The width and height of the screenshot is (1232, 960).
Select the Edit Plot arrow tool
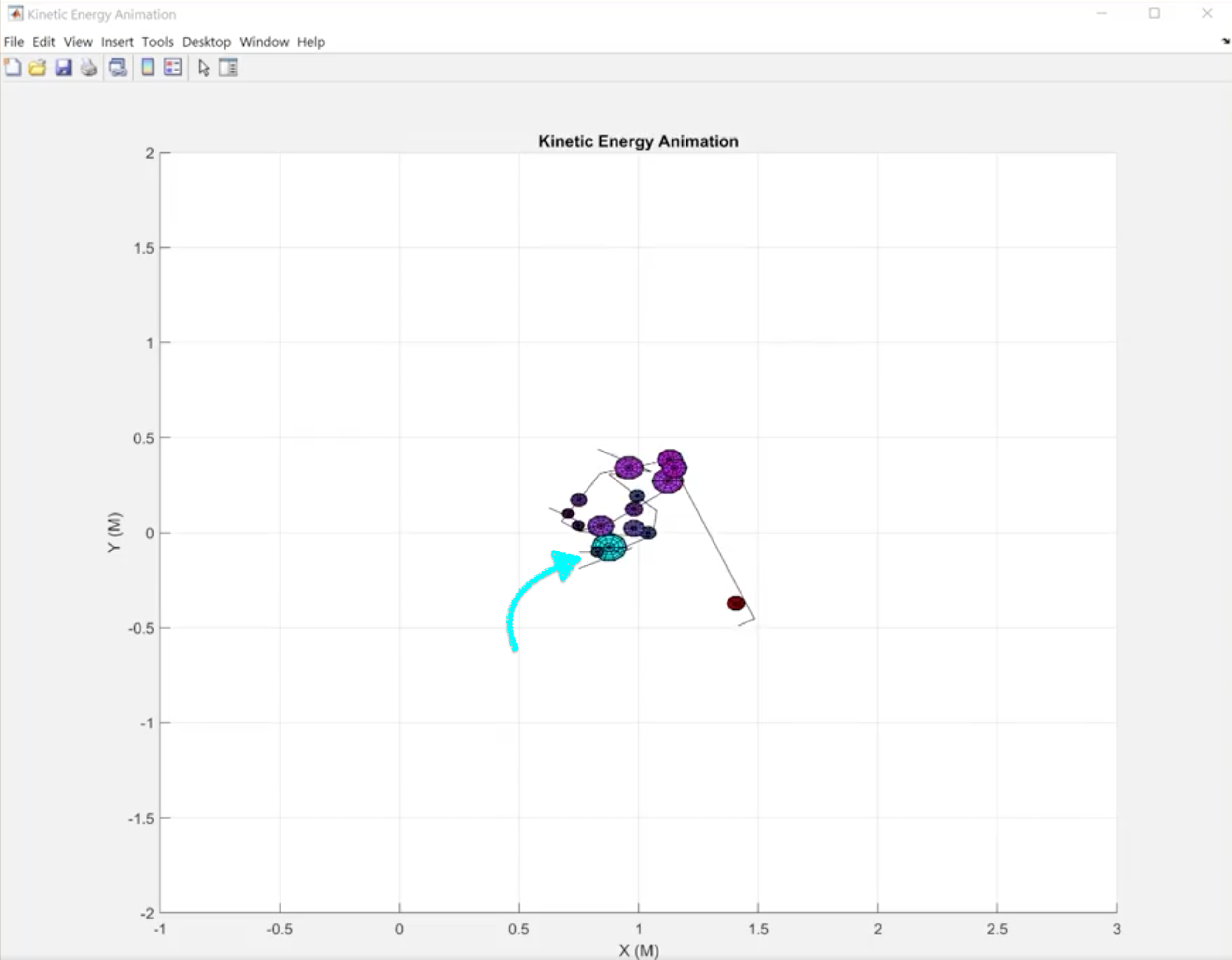click(204, 68)
